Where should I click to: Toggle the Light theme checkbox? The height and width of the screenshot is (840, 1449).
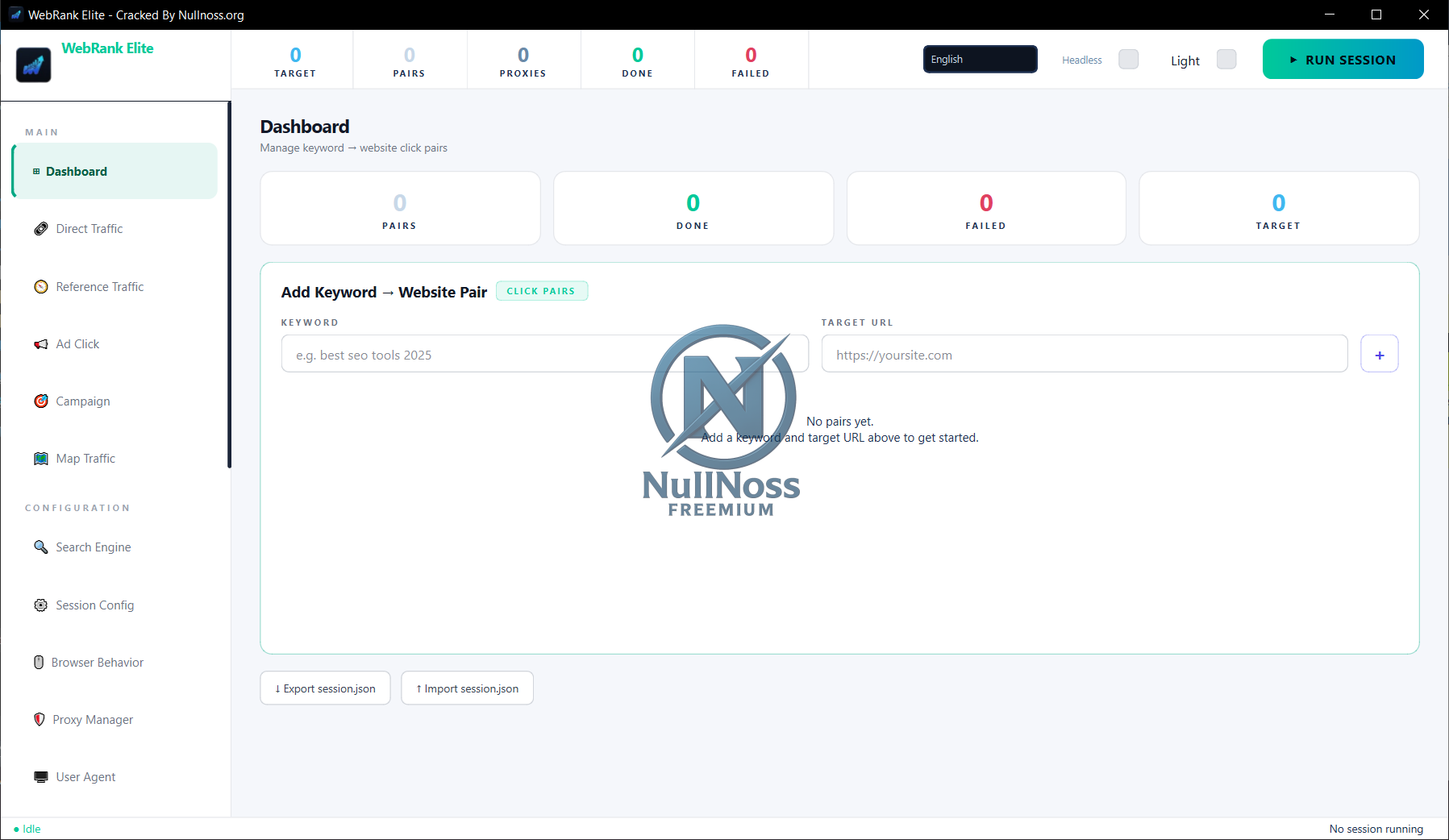coord(1226,60)
